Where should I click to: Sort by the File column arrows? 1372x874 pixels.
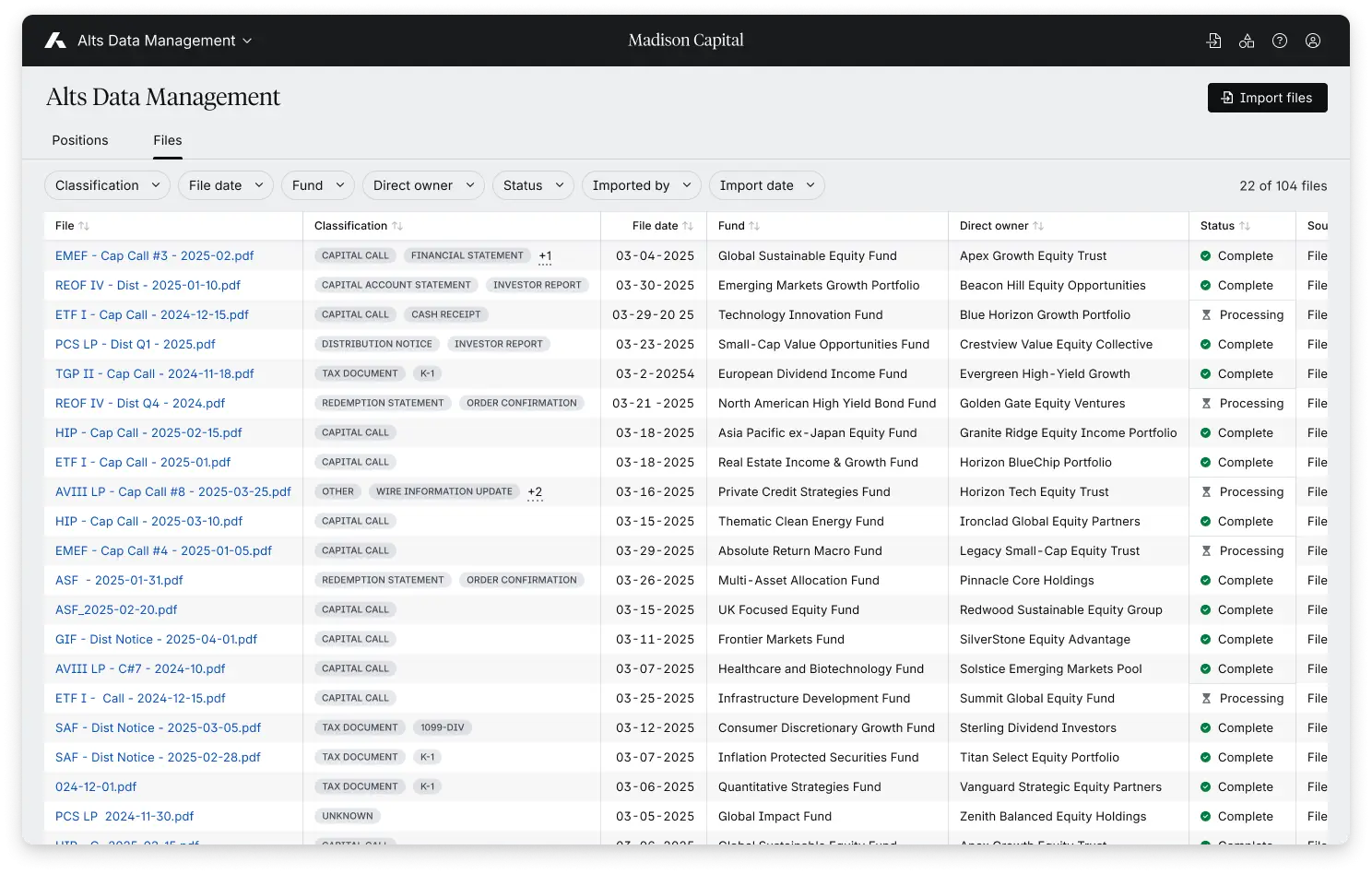[x=85, y=226]
